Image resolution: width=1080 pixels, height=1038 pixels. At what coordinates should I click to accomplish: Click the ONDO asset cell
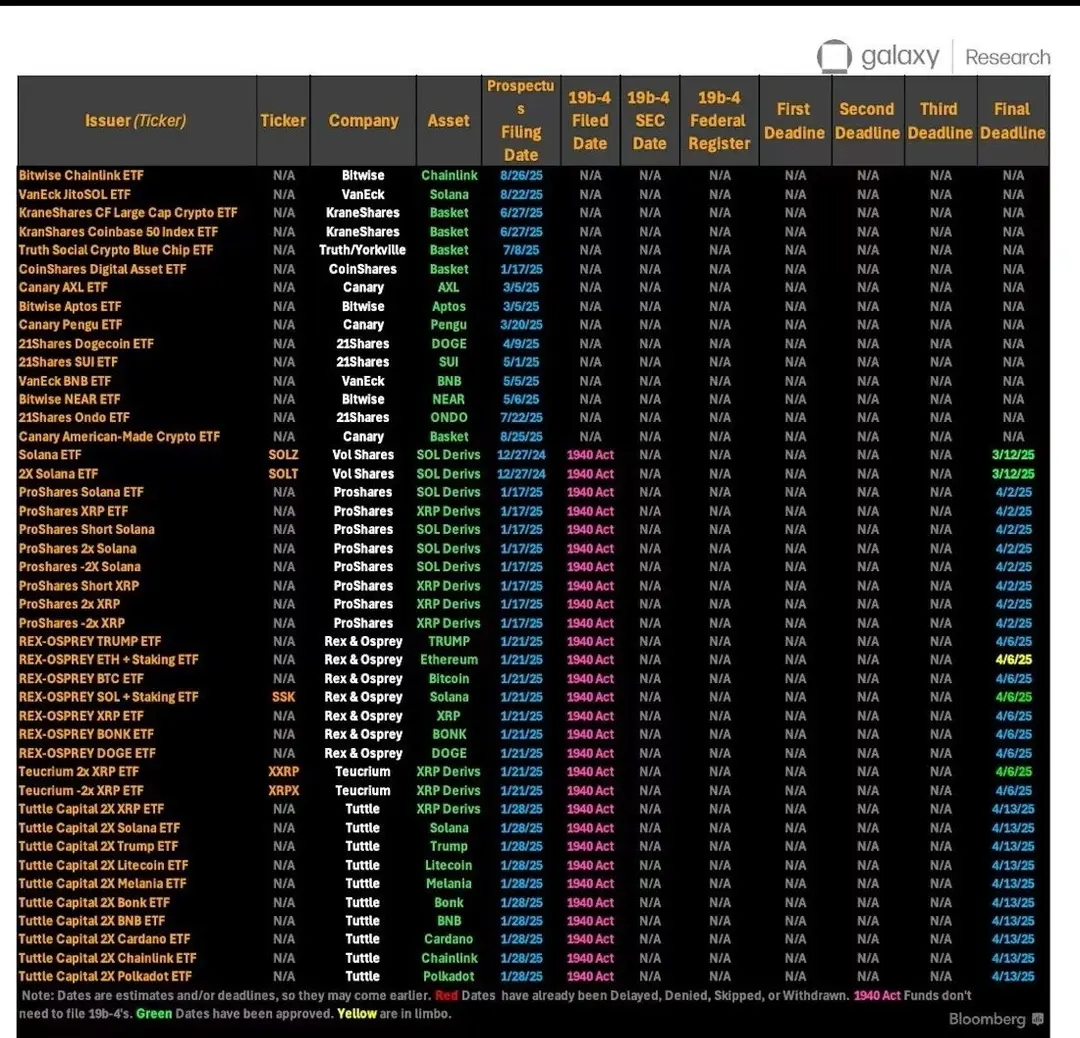[449, 418]
